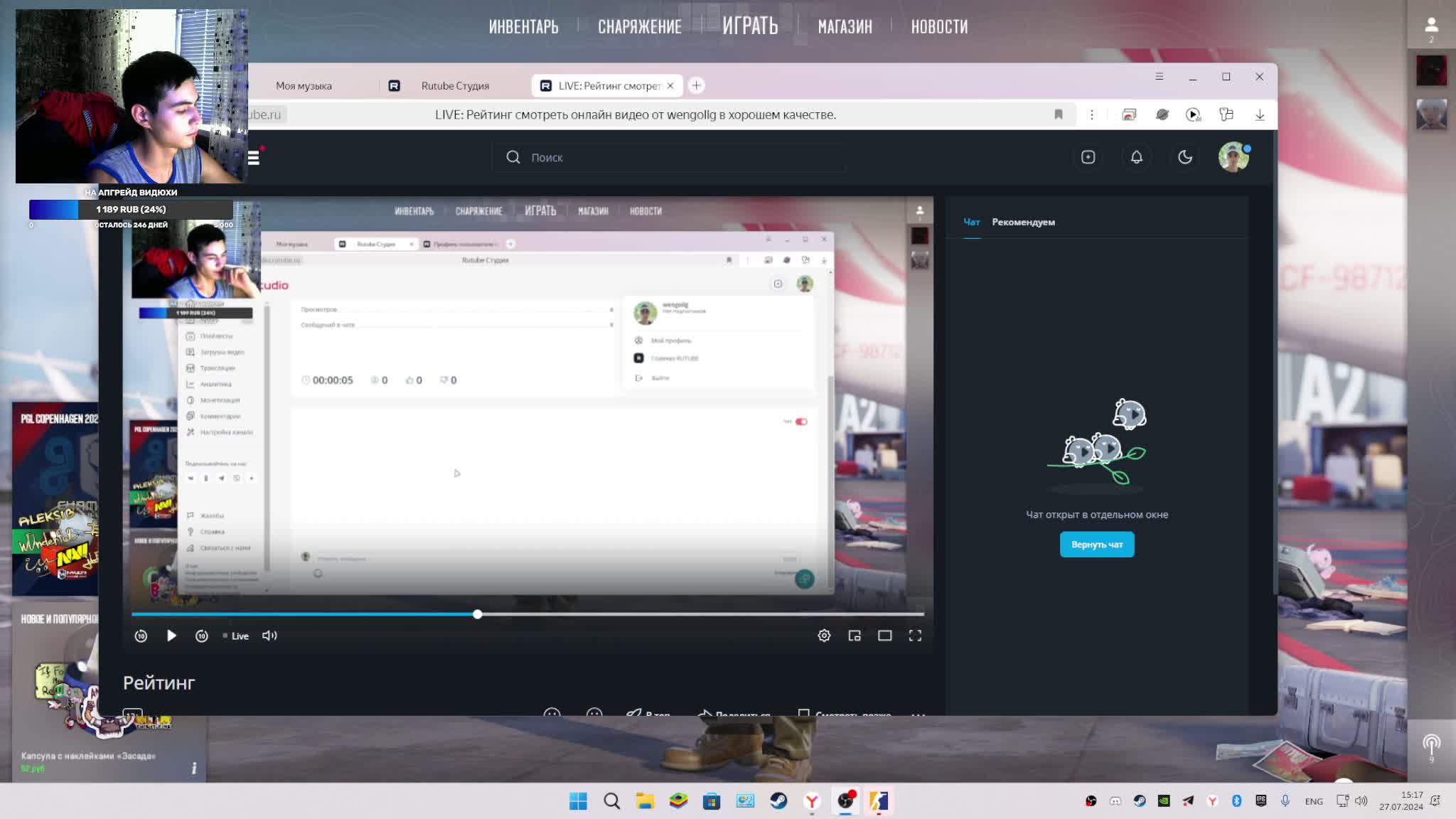Open the Rutube hamburger side menu
The width and height of the screenshot is (1456, 819).
pyautogui.click(x=254, y=158)
